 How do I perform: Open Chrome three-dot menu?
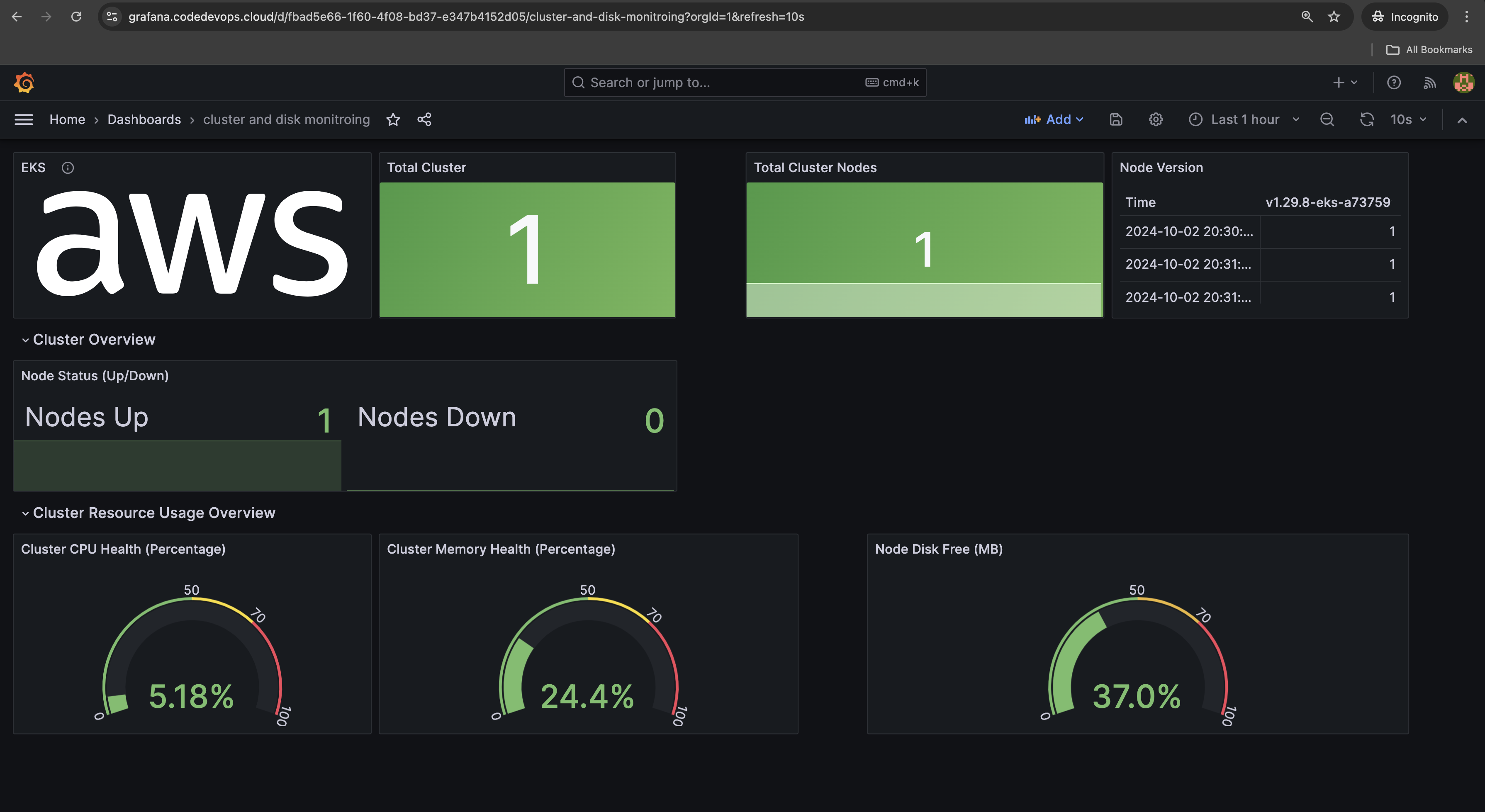pyautogui.click(x=1467, y=17)
